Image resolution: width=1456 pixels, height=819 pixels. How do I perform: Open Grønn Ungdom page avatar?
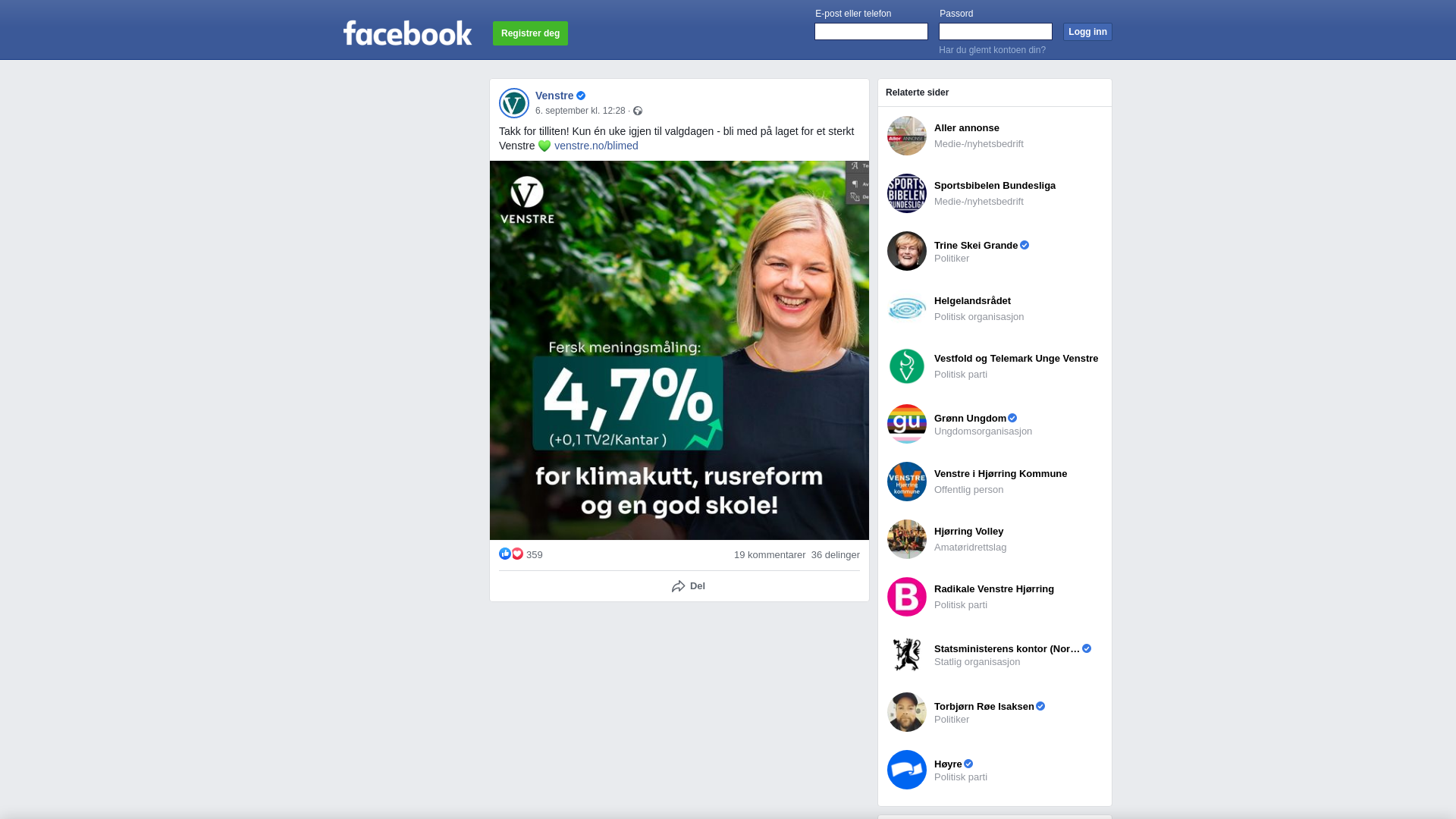click(907, 424)
